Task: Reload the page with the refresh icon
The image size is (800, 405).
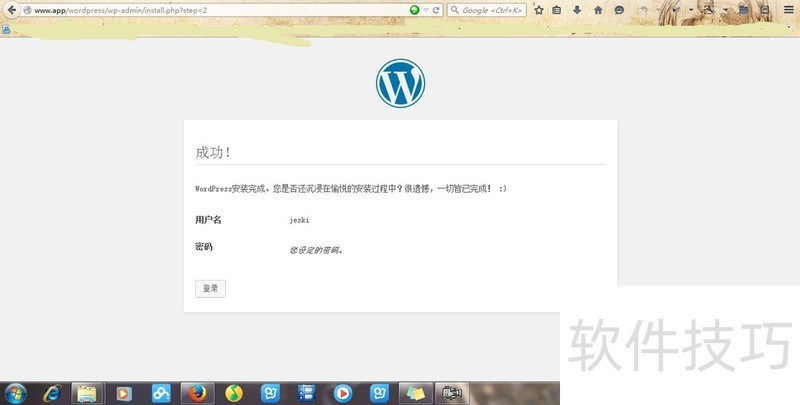Action: [x=436, y=10]
